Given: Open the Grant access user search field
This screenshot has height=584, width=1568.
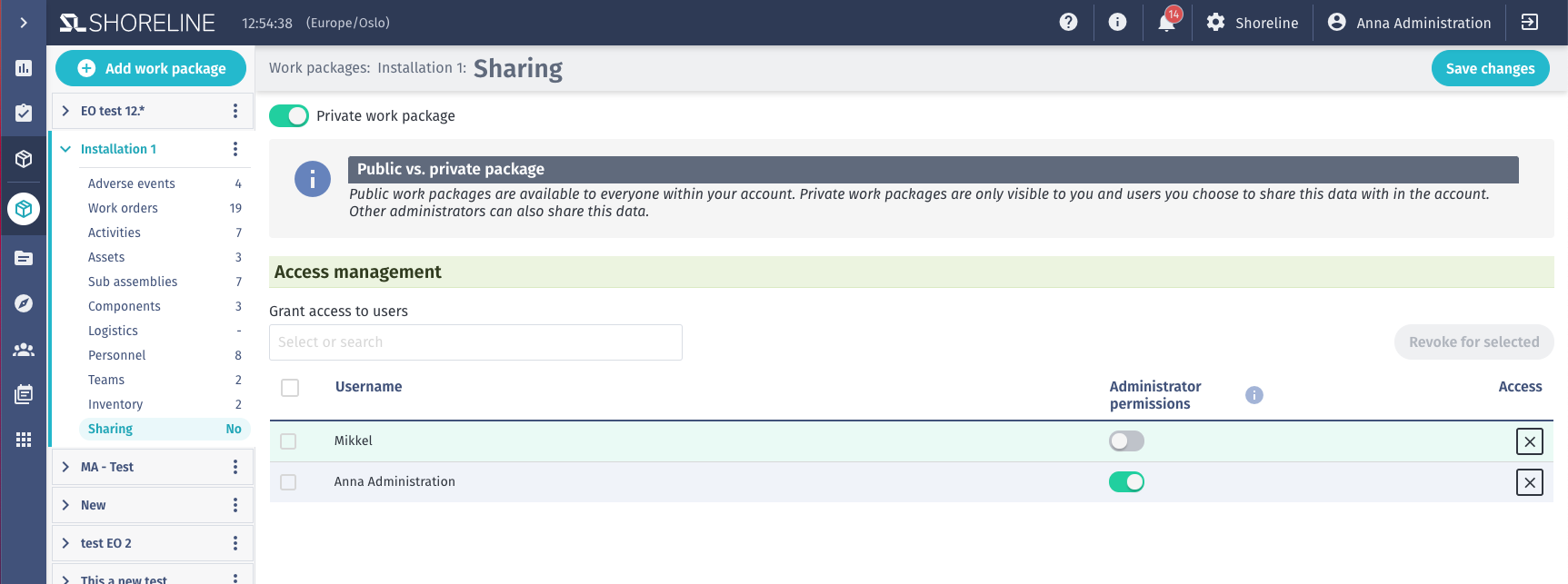Looking at the screenshot, I should (x=475, y=342).
